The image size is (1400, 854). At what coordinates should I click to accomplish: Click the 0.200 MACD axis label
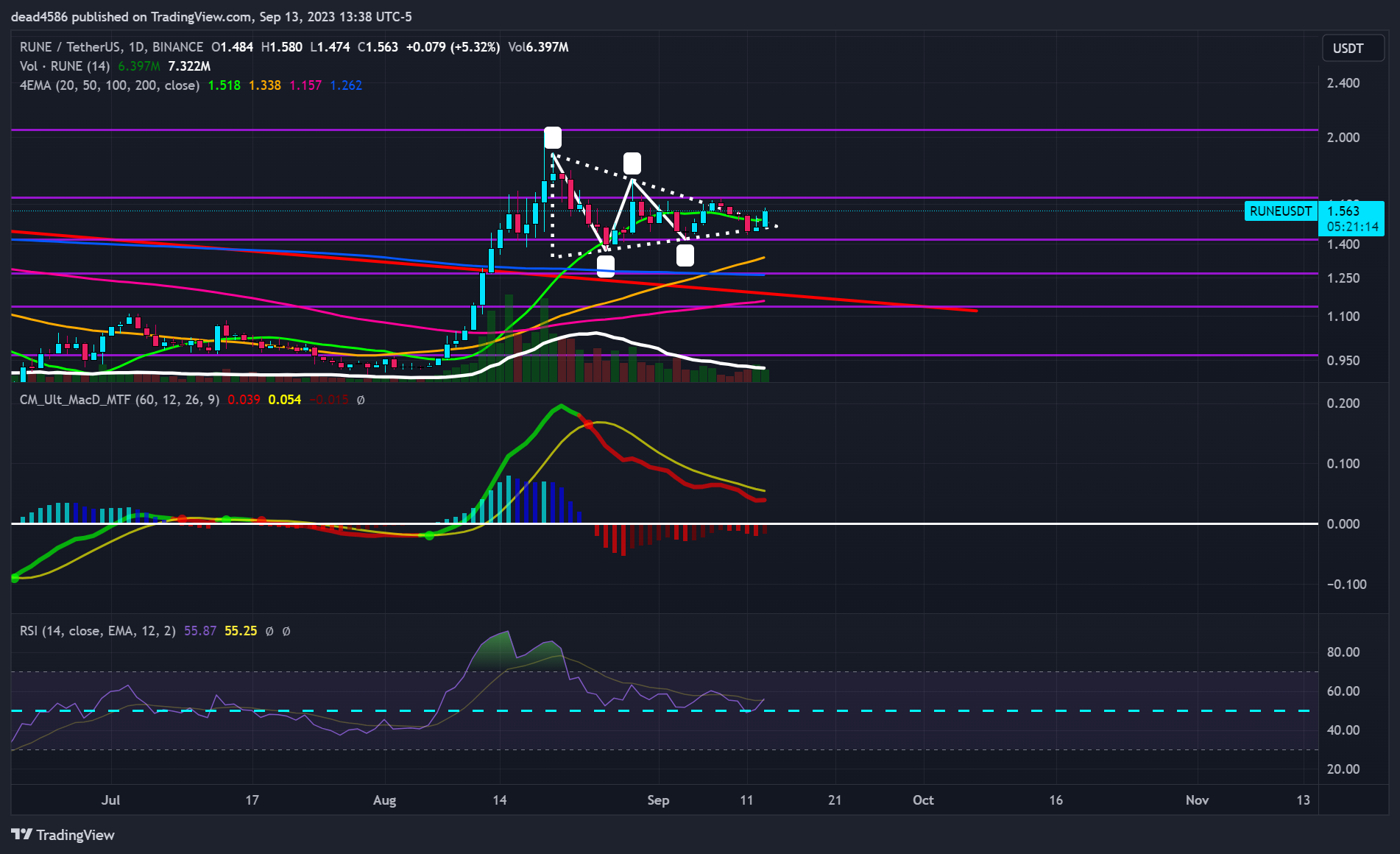pyautogui.click(x=1343, y=403)
